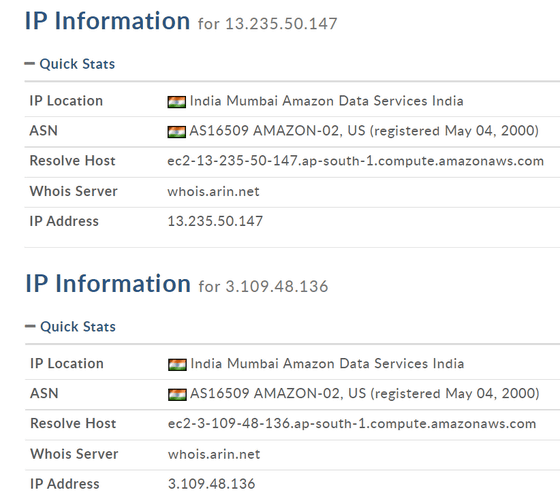Click IP Address value 3.109.48.136 in table
The image size is (560, 503).
(x=211, y=484)
